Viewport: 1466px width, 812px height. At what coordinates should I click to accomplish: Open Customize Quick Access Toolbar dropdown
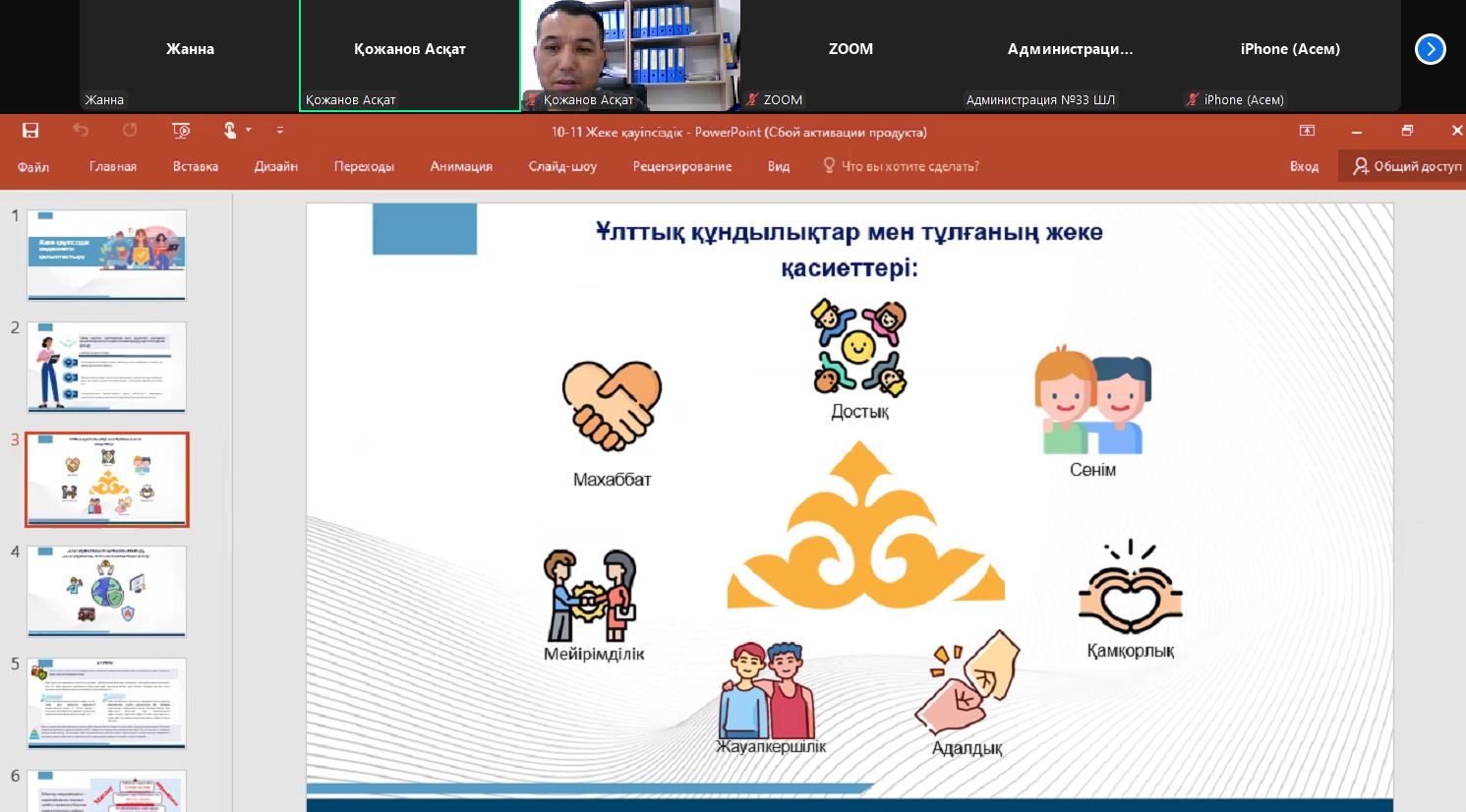tap(280, 131)
